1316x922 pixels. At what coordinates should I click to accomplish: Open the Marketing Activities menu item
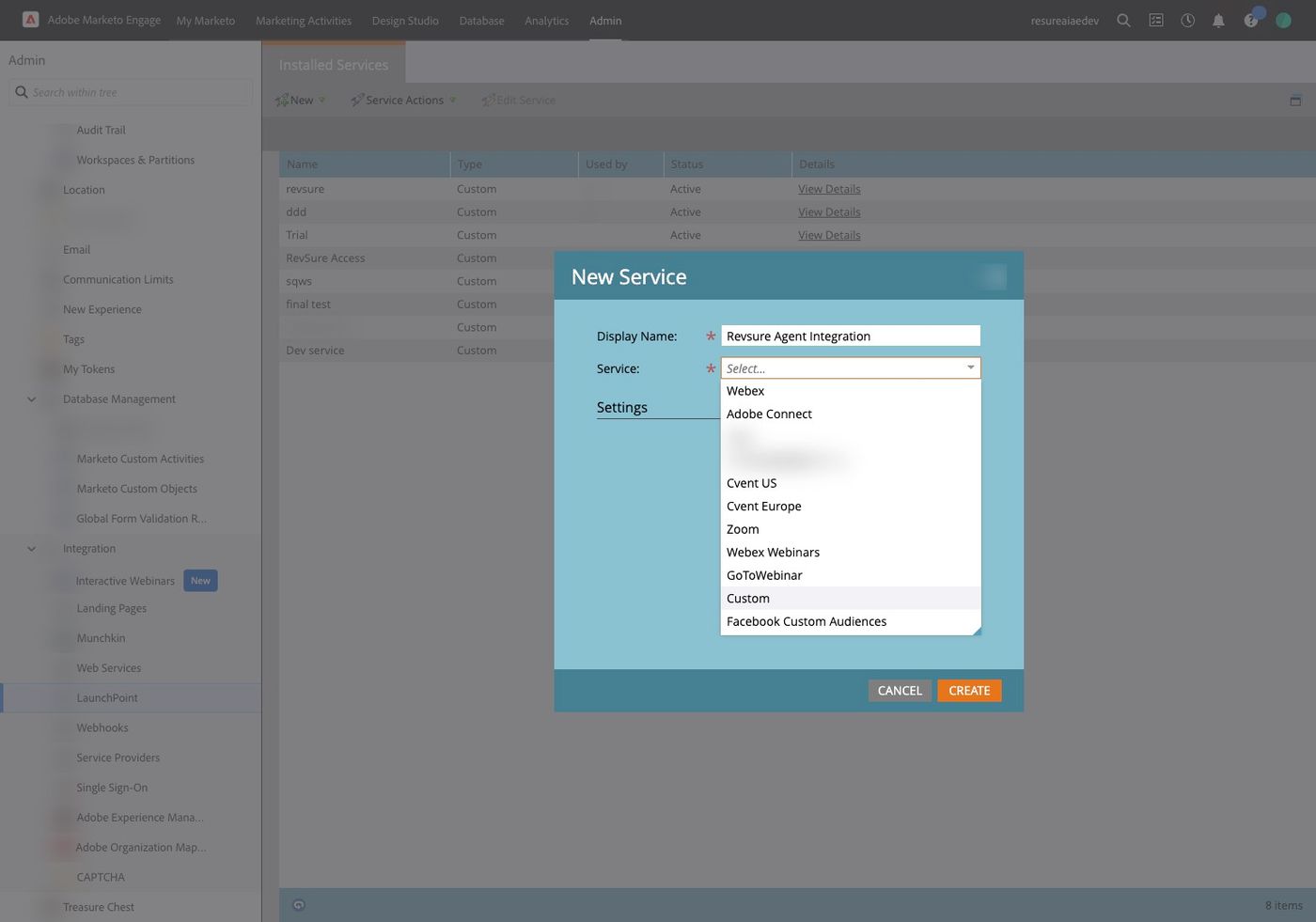(304, 21)
